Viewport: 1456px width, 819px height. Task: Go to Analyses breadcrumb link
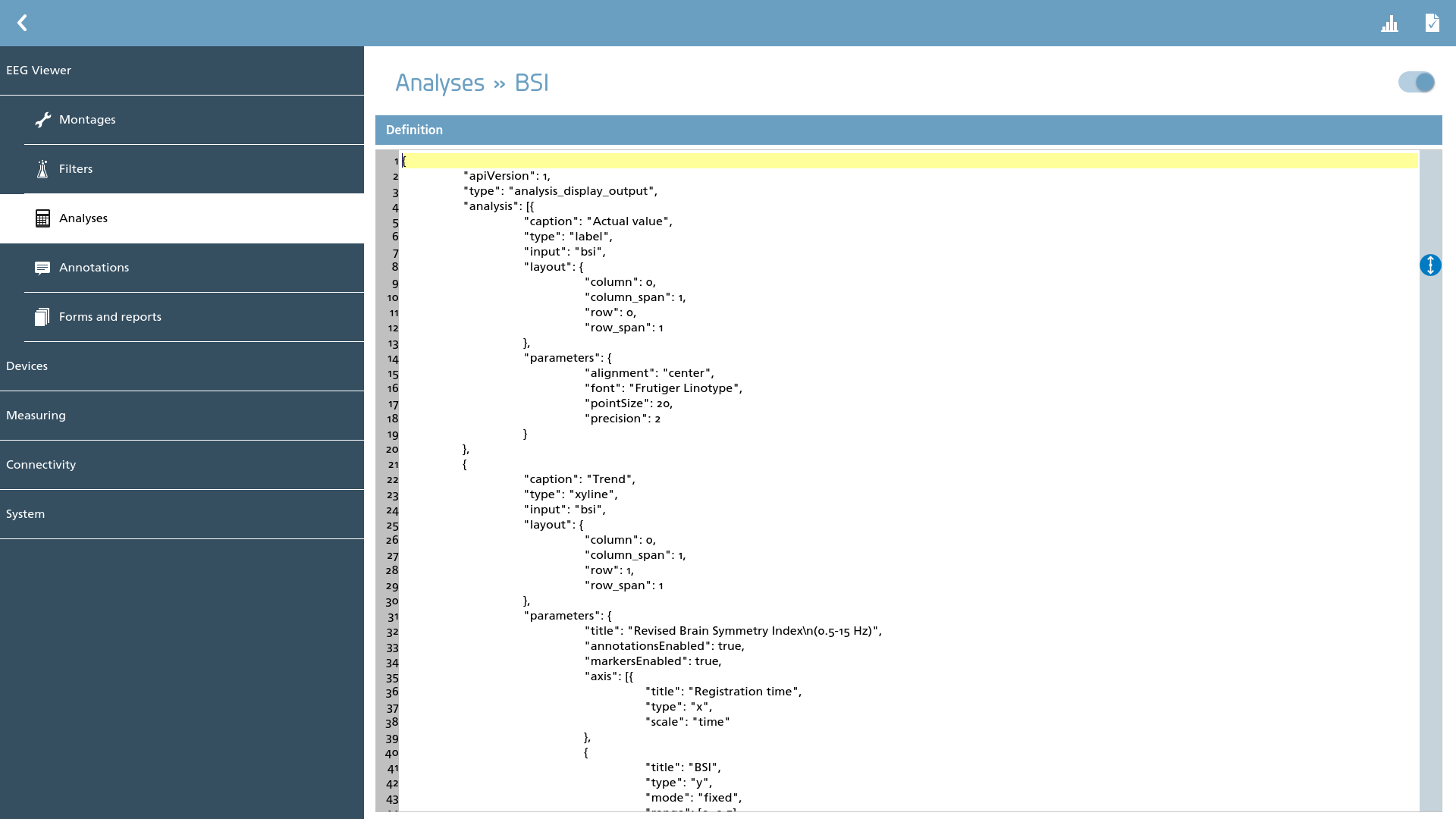point(440,83)
